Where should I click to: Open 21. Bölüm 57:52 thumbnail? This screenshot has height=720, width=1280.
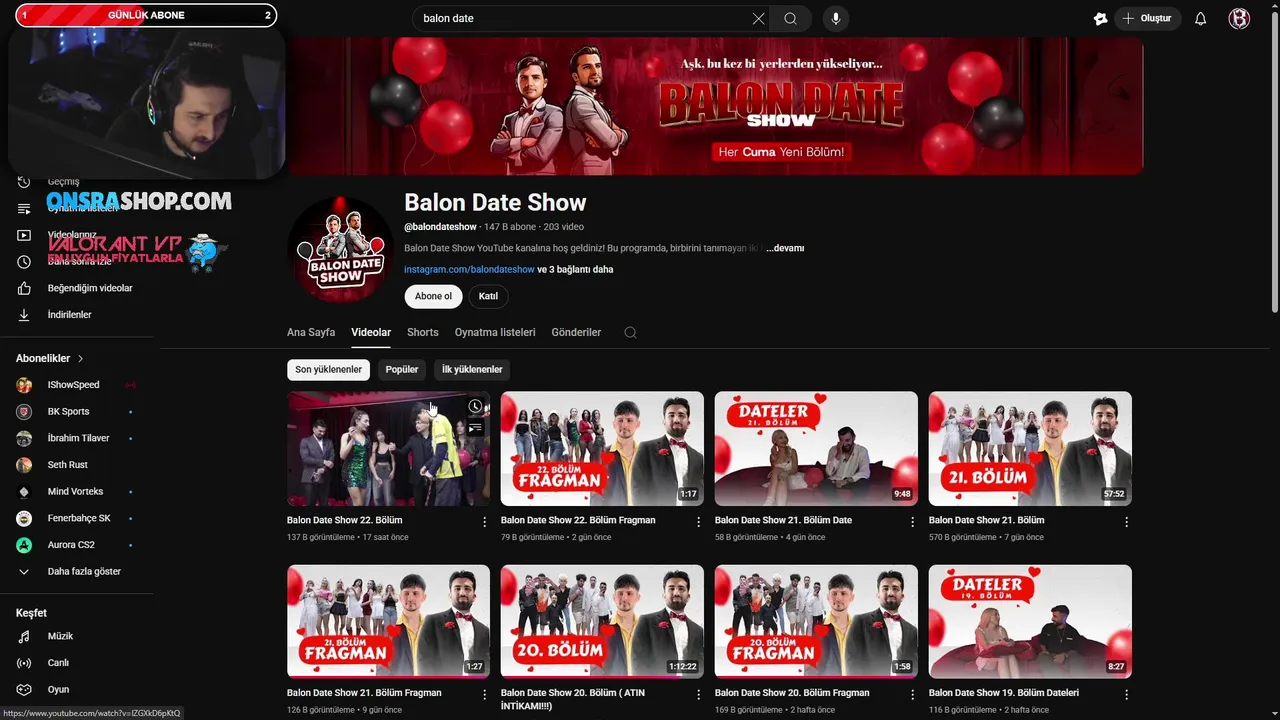click(x=1030, y=448)
